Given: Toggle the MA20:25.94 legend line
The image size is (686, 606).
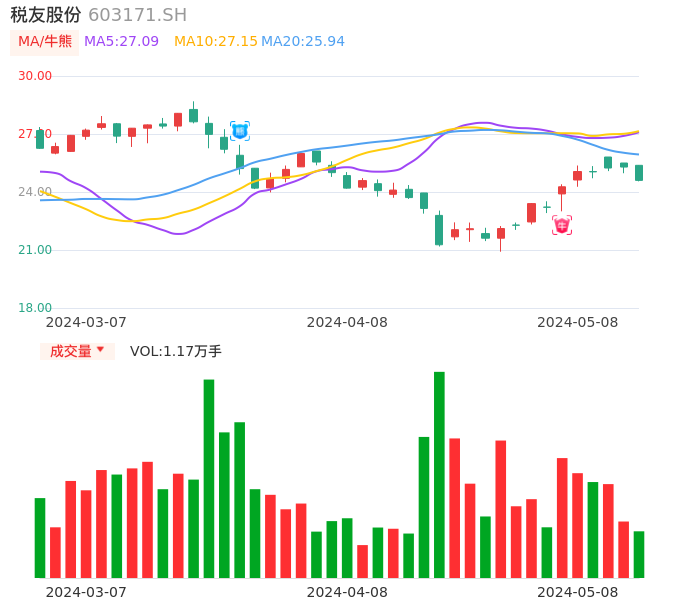Looking at the screenshot, I should pos(303,42).
